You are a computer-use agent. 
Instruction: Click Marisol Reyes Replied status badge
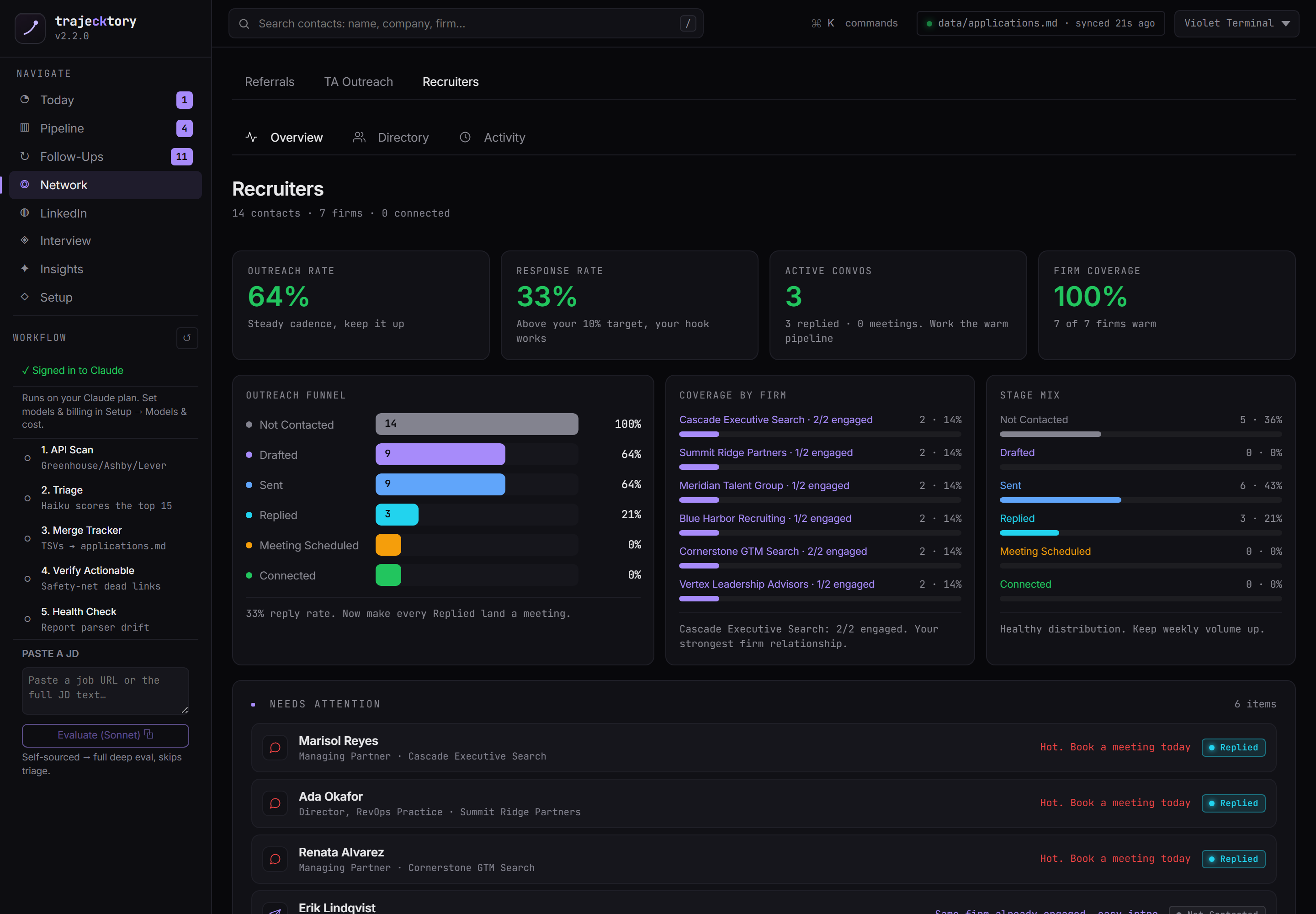coord(1234,747)
